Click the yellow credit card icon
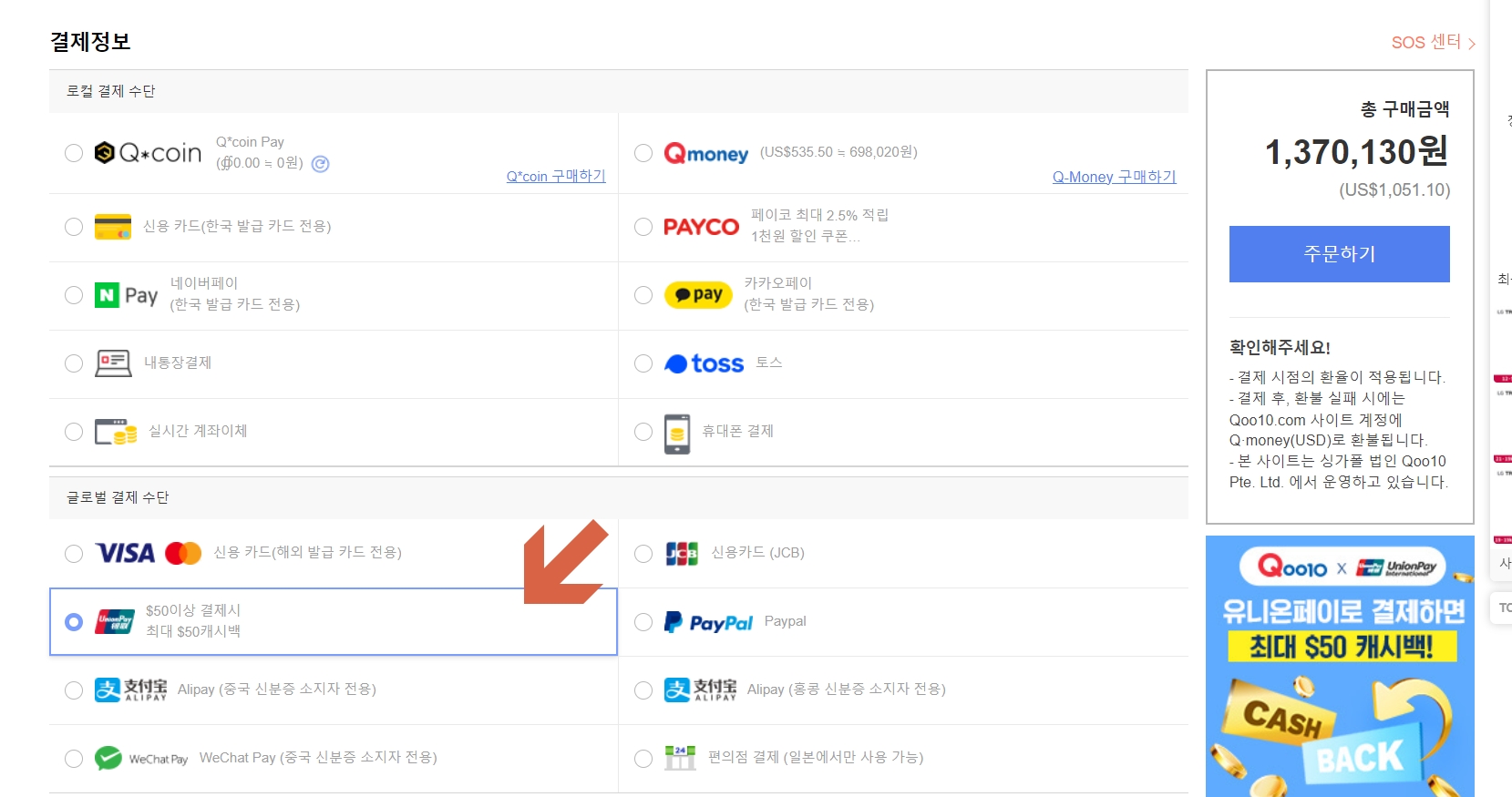1512x797 pixels. [x=113, y=227]
